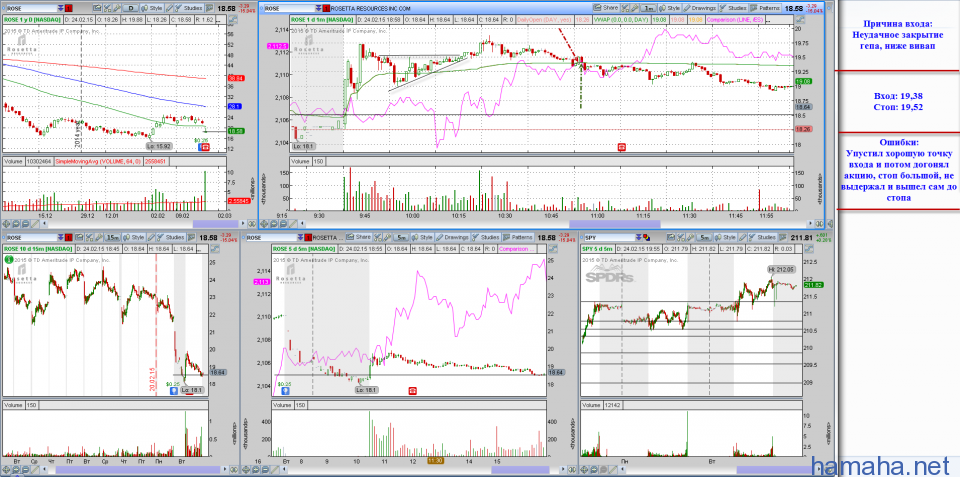960x477 pixels.
Task: Click red symbol-link icon in ROSE 1m chart
Action: (x=326, y=8)
